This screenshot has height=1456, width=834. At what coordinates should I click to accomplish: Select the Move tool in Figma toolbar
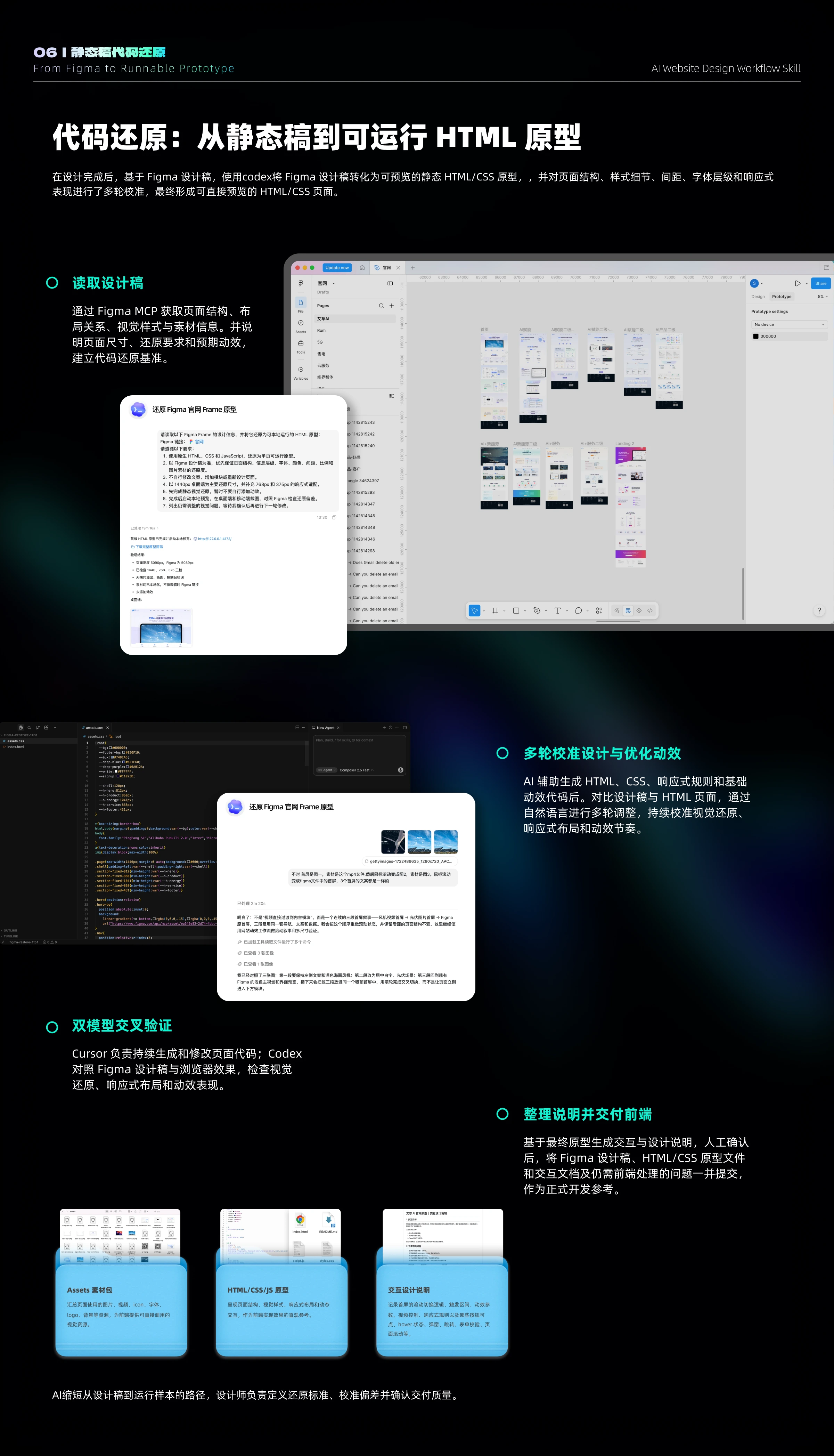[474, 611]
